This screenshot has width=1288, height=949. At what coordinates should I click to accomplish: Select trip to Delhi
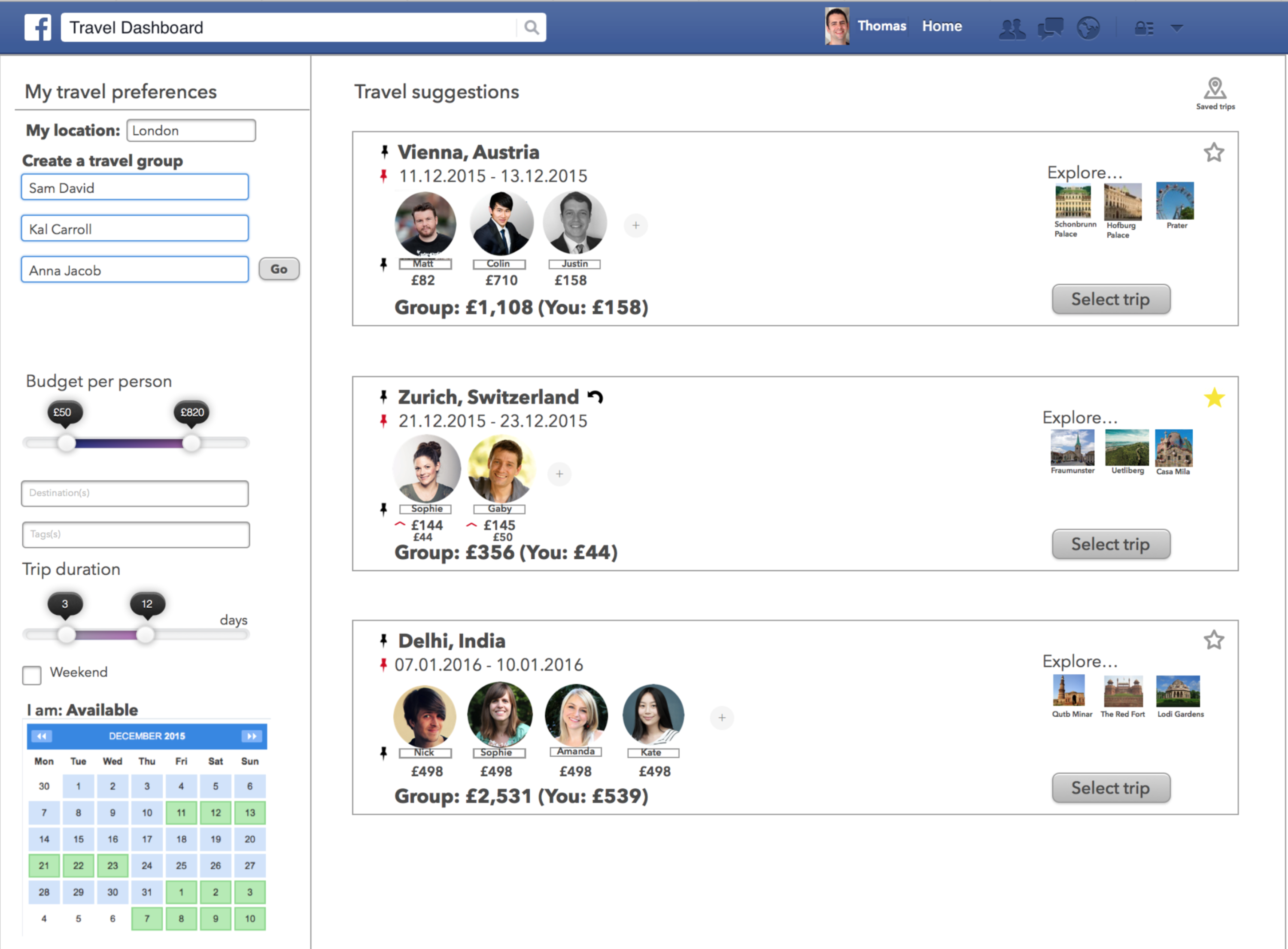1111,788
